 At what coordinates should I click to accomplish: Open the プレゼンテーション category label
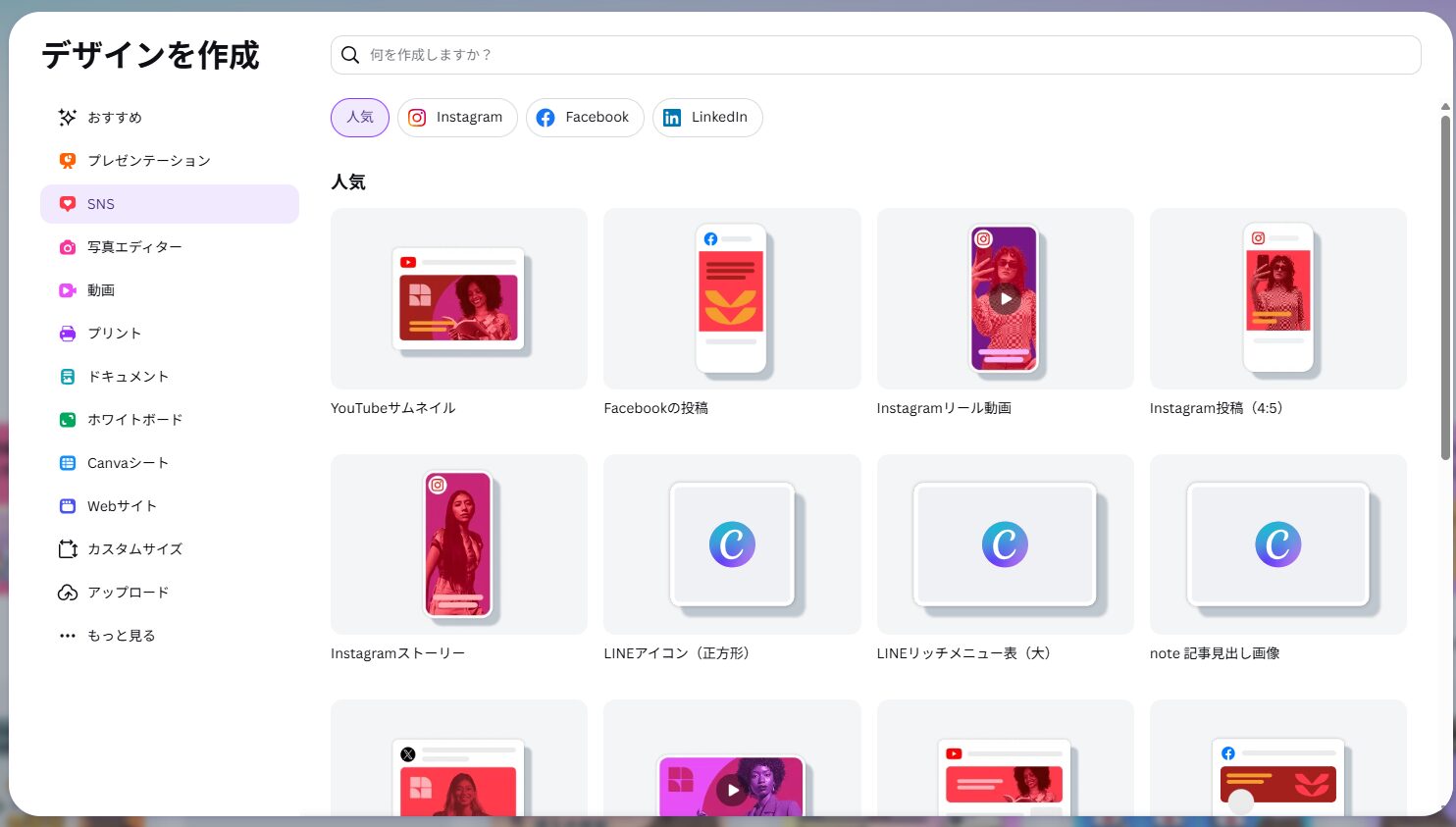(x=149, y=161)
